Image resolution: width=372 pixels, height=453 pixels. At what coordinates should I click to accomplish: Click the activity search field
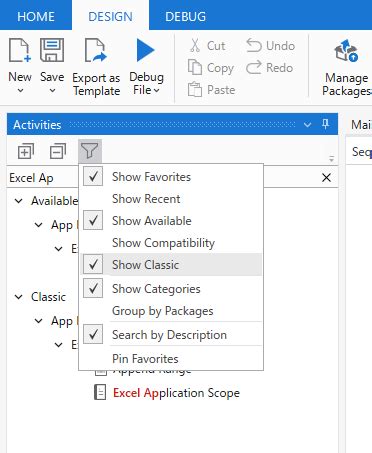[x=43, y=178]
